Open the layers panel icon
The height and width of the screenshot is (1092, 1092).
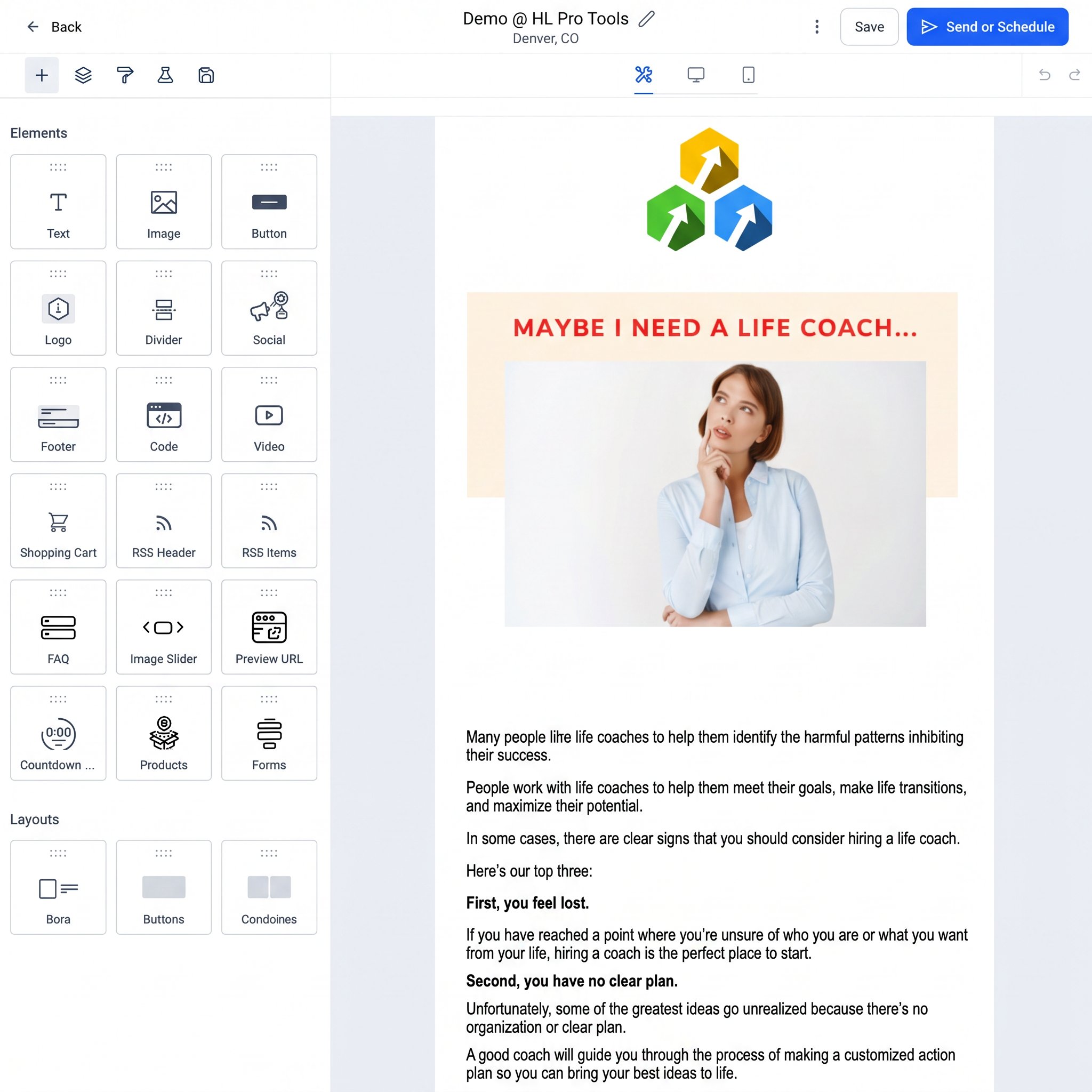[x=83, y=75]
